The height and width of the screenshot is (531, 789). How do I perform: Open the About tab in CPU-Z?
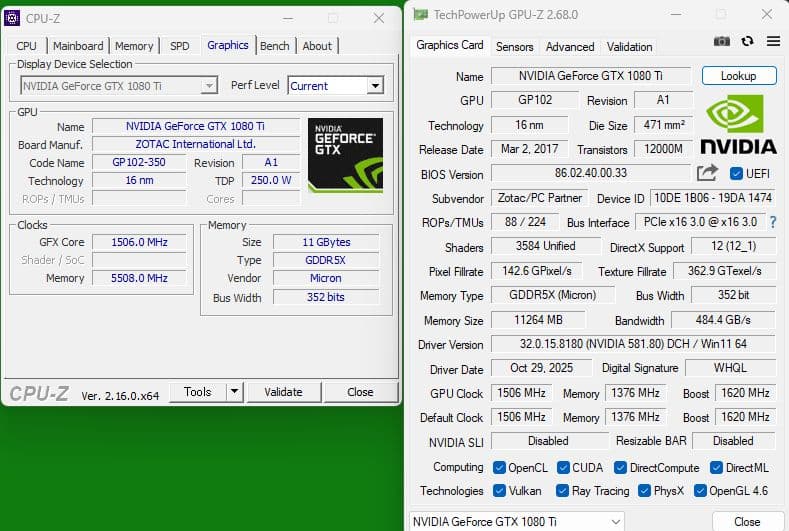(x=317, y=46)
